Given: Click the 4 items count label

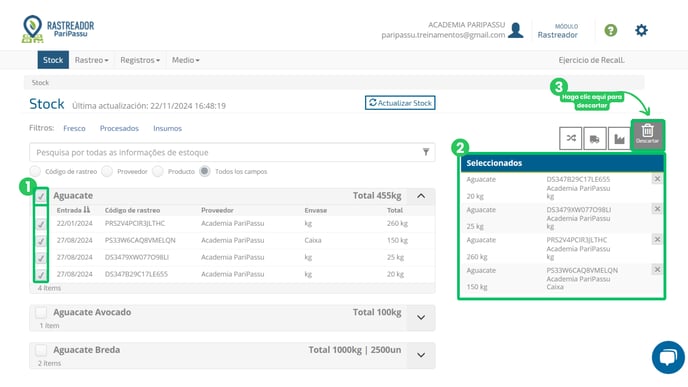Looking at the screenshot, I should 49,288.
